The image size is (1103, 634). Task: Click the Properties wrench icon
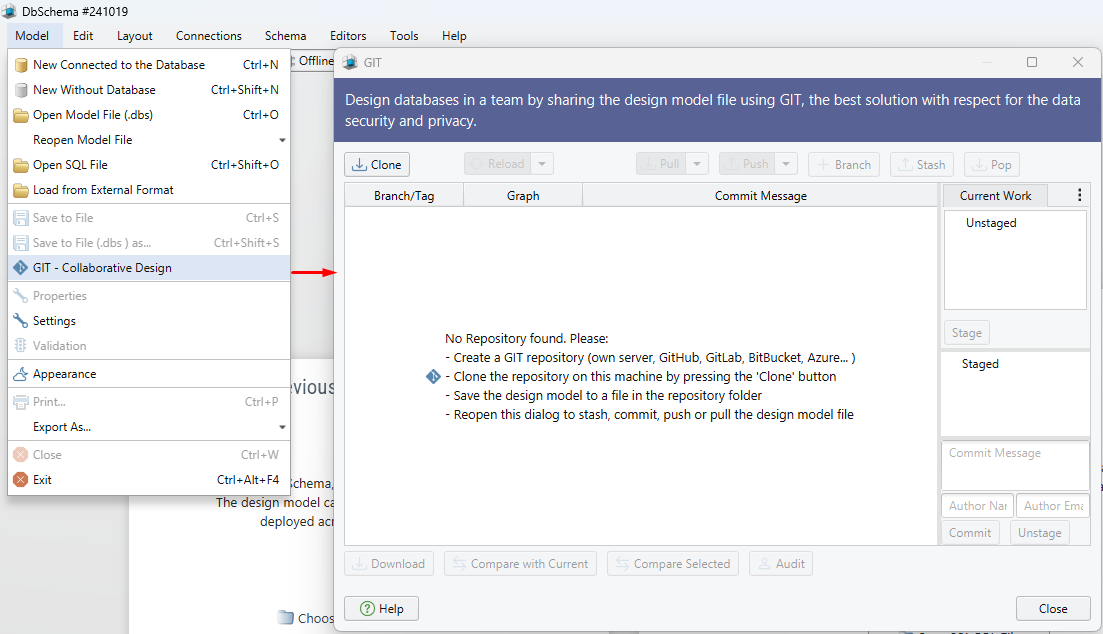21,296
